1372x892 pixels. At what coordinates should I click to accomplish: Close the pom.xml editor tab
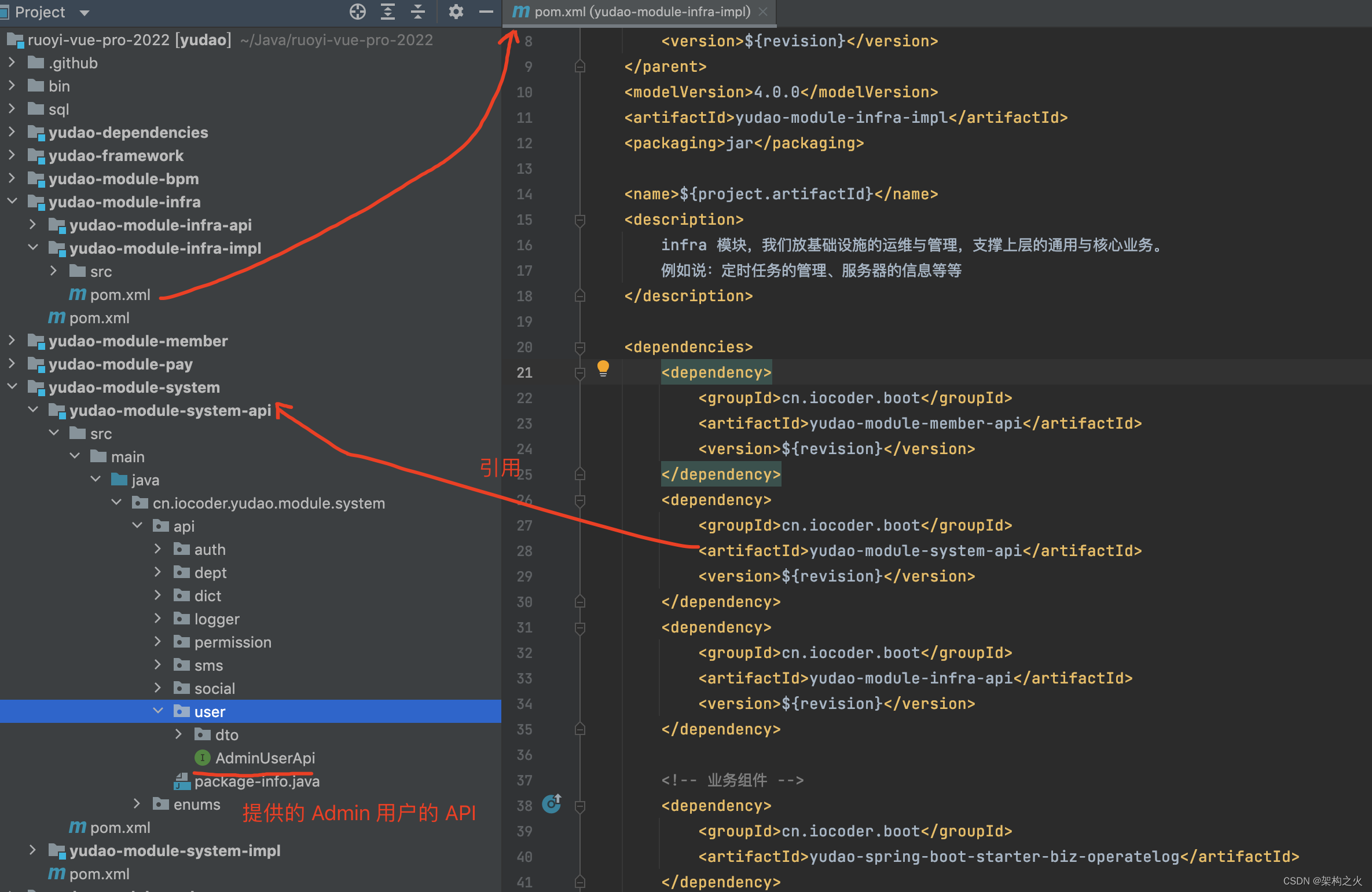764,12
